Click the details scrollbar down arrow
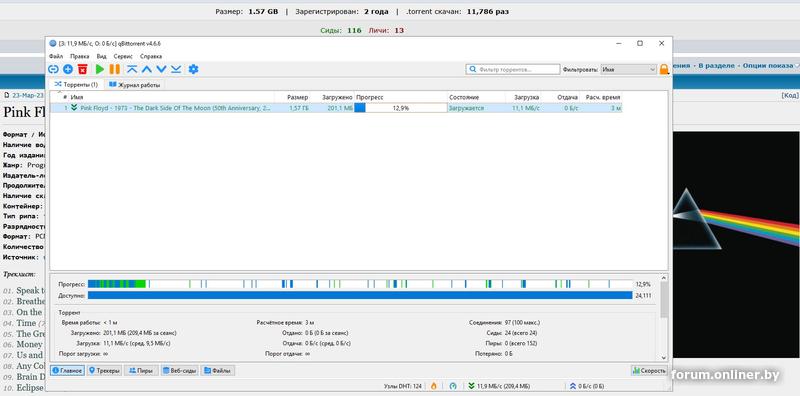This screenshot has width=800, height=396. [x=664, y=358]
